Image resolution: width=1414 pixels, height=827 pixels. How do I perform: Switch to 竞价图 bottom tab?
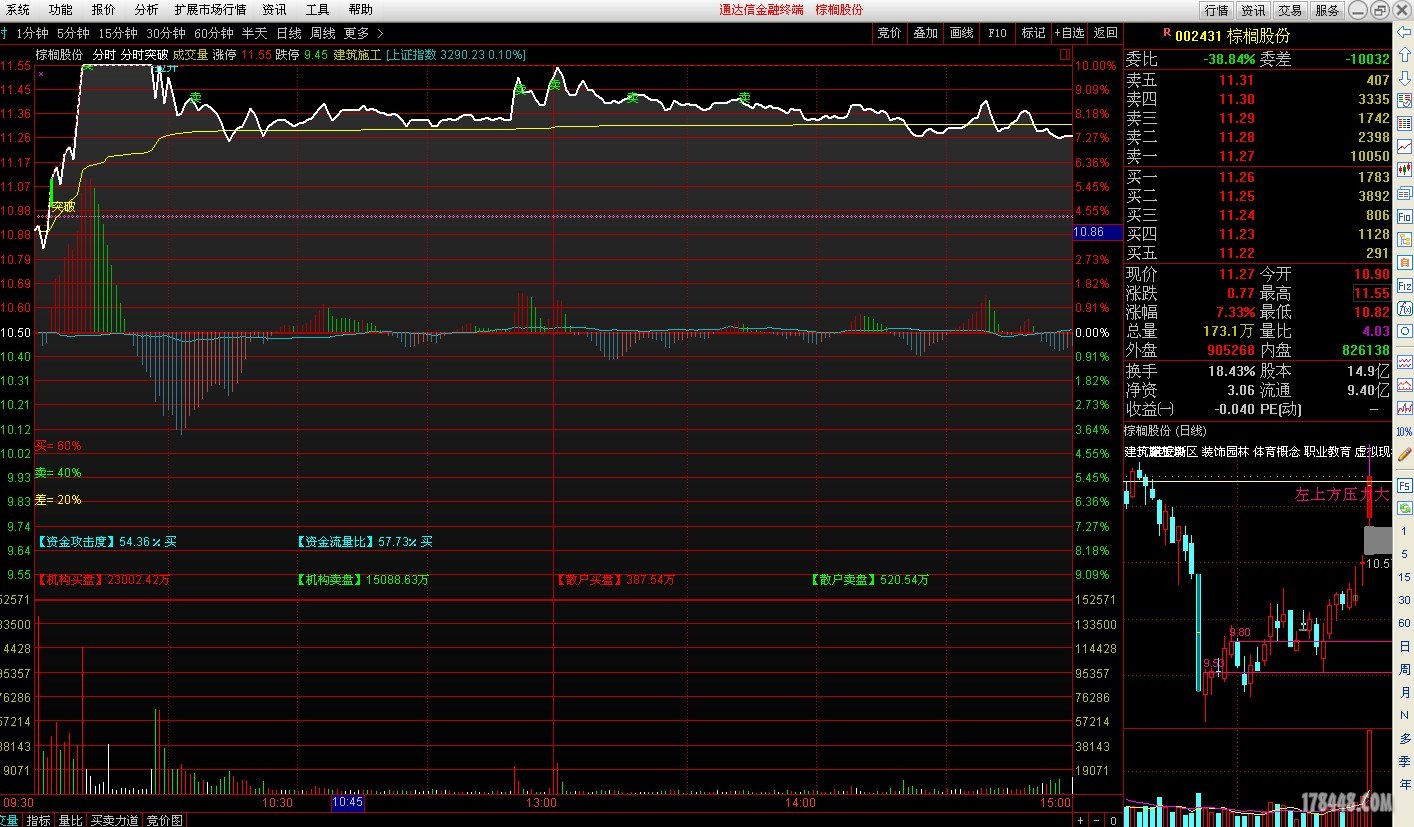164,820
